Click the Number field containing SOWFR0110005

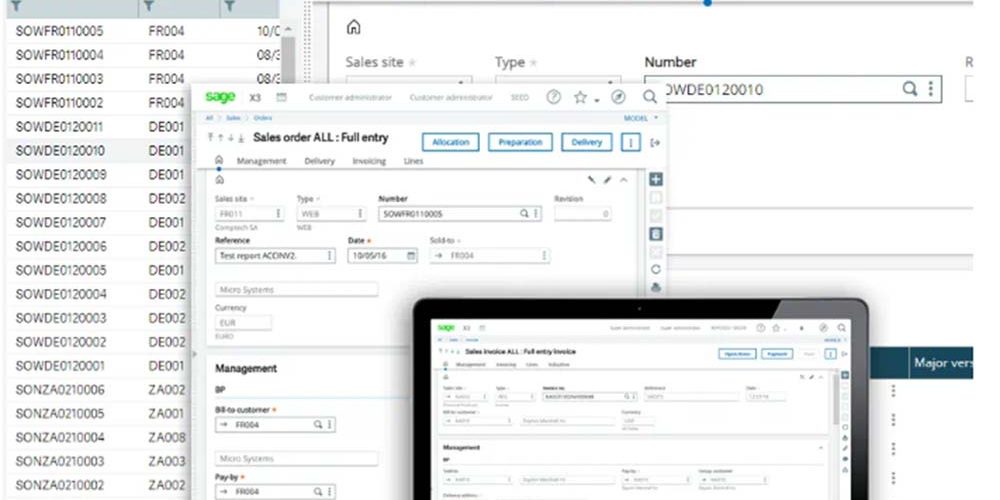pyautogui.click(x=460, y=214)
